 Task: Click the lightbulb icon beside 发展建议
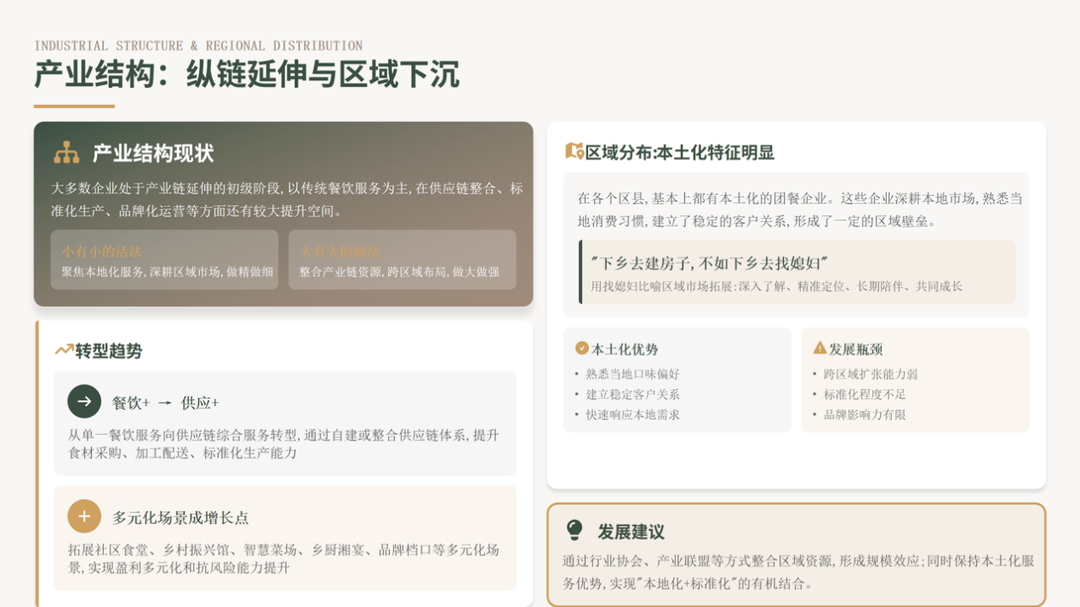pos(574,530)
